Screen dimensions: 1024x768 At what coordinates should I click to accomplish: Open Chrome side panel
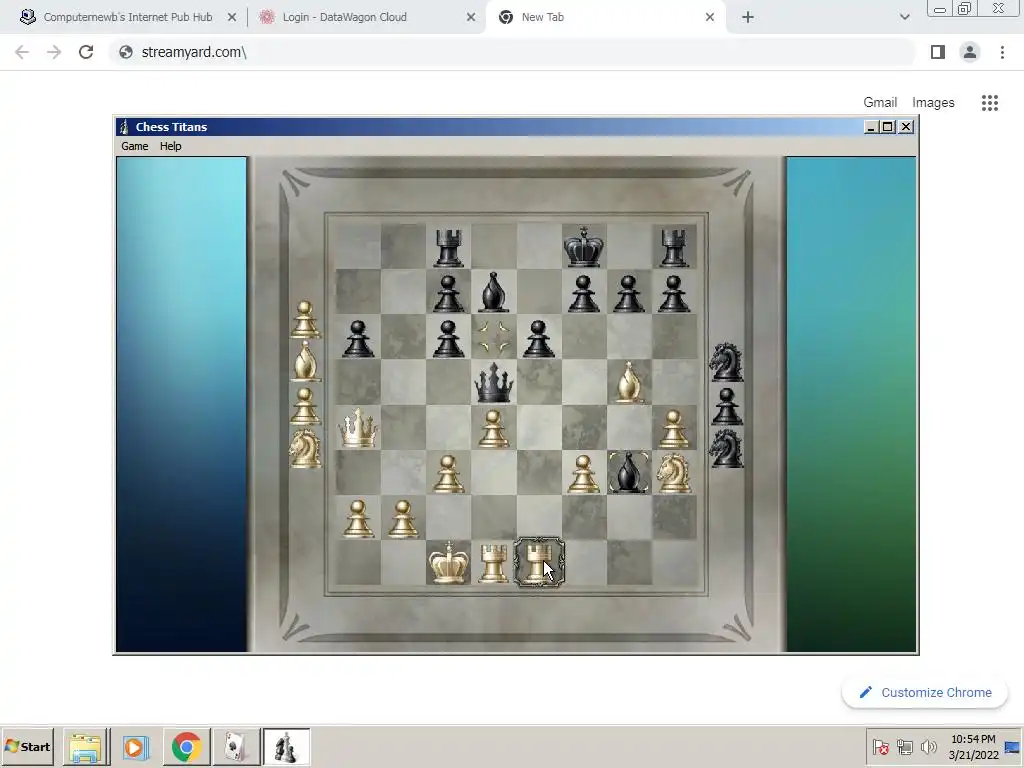(x=938, y=52)
